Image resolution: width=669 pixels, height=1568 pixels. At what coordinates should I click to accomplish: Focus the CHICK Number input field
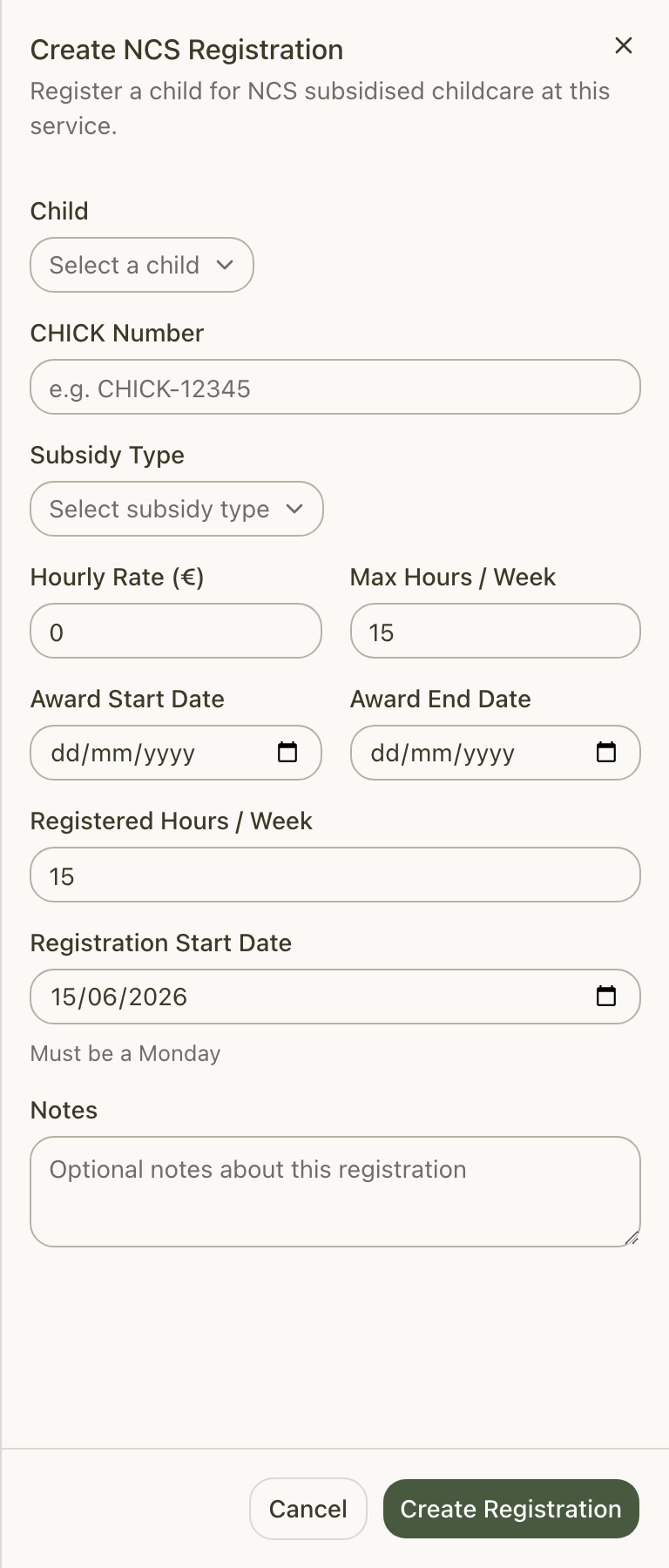pyautogui.click(x=335, y=387)
